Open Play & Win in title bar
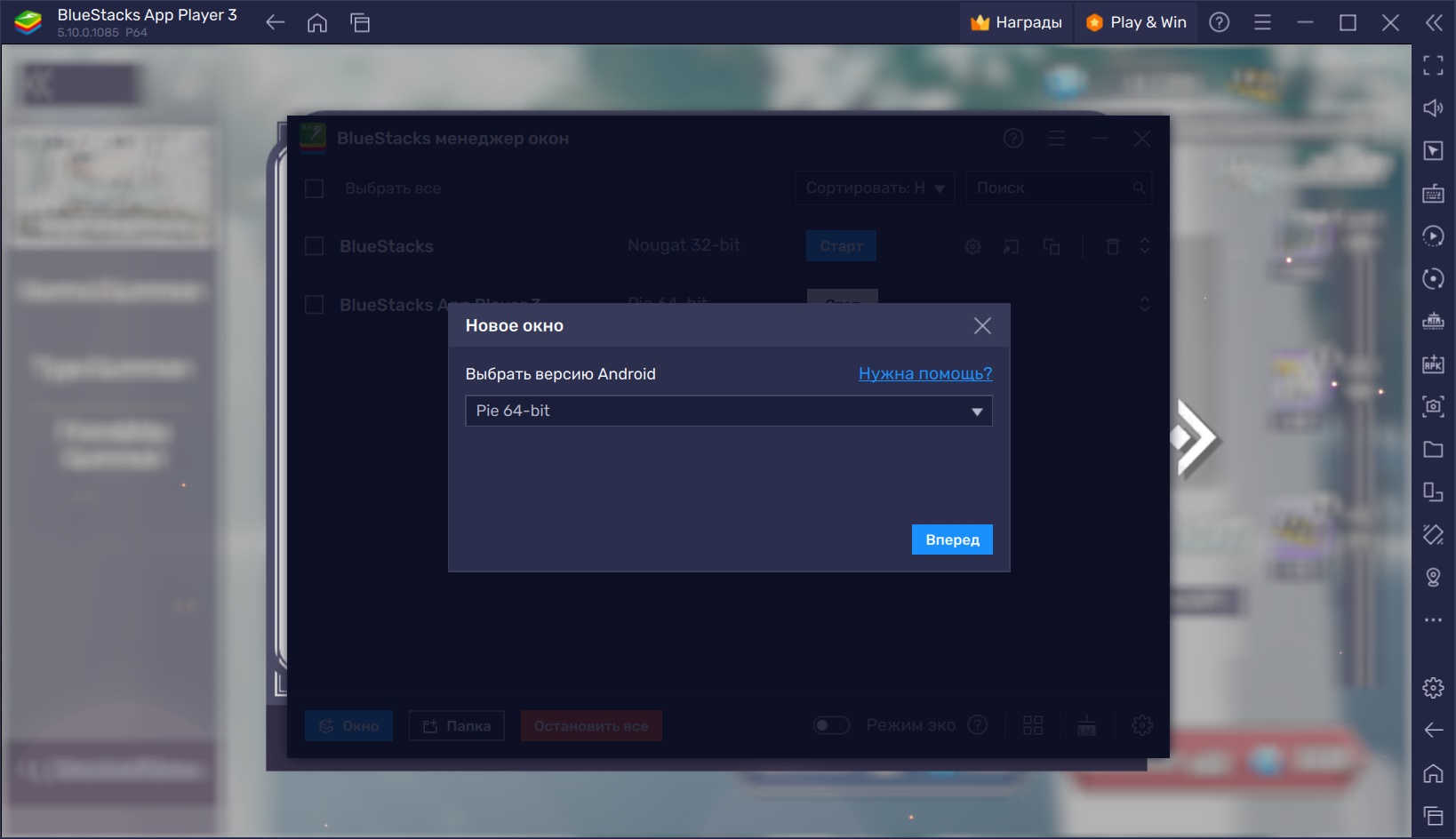 (1136, 22)
